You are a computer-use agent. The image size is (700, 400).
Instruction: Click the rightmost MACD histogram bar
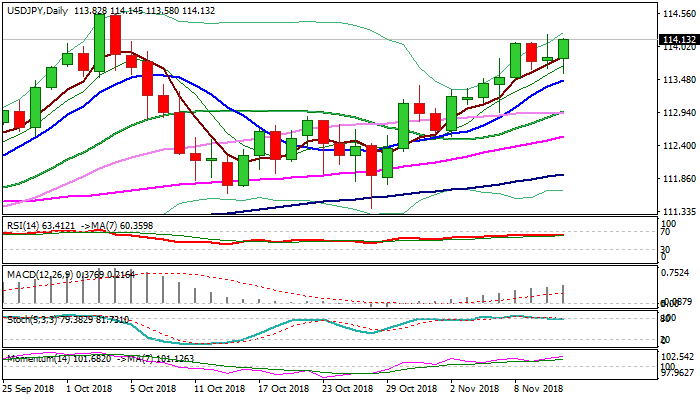click(565, 294)
